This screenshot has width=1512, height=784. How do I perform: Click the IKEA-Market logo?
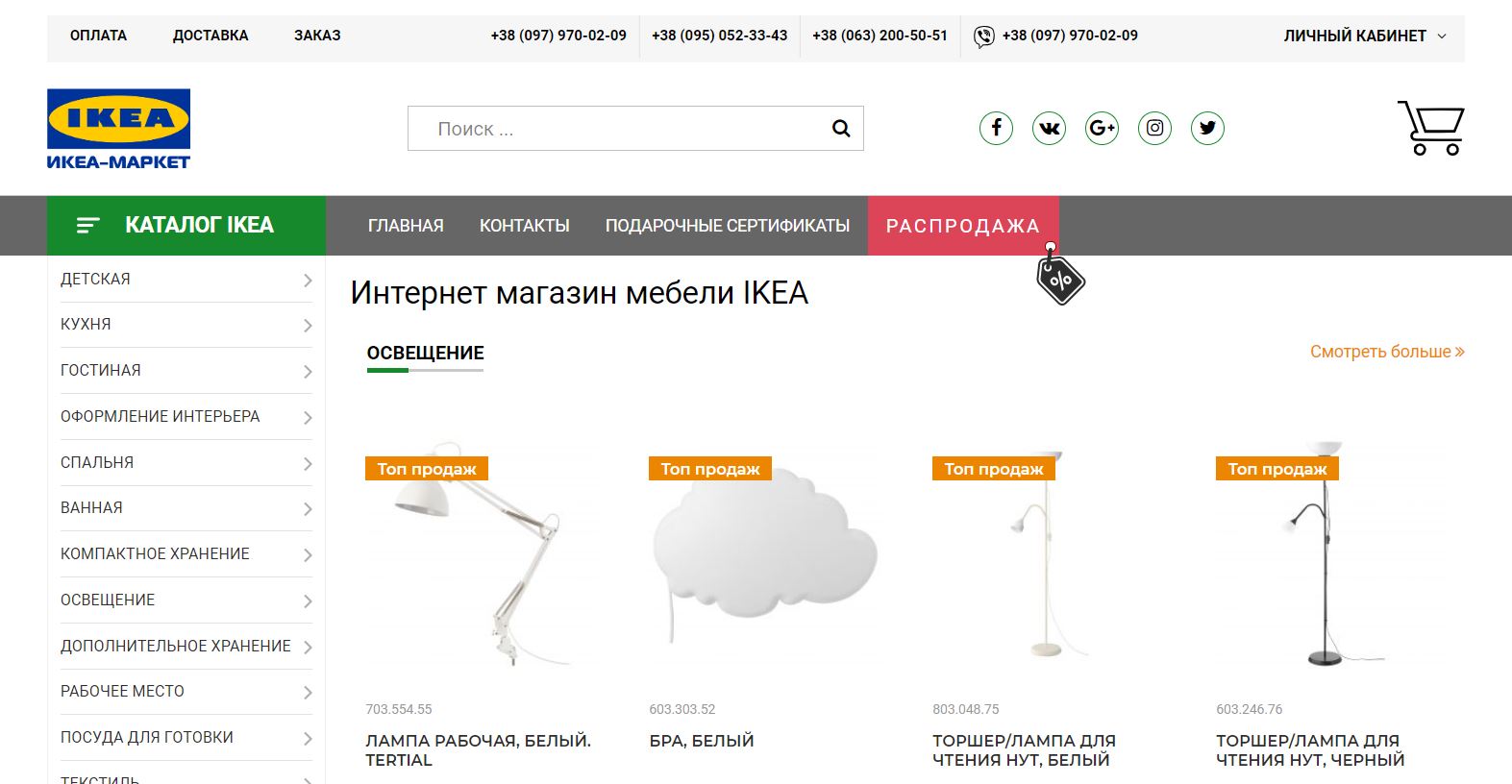click(118, 129)
